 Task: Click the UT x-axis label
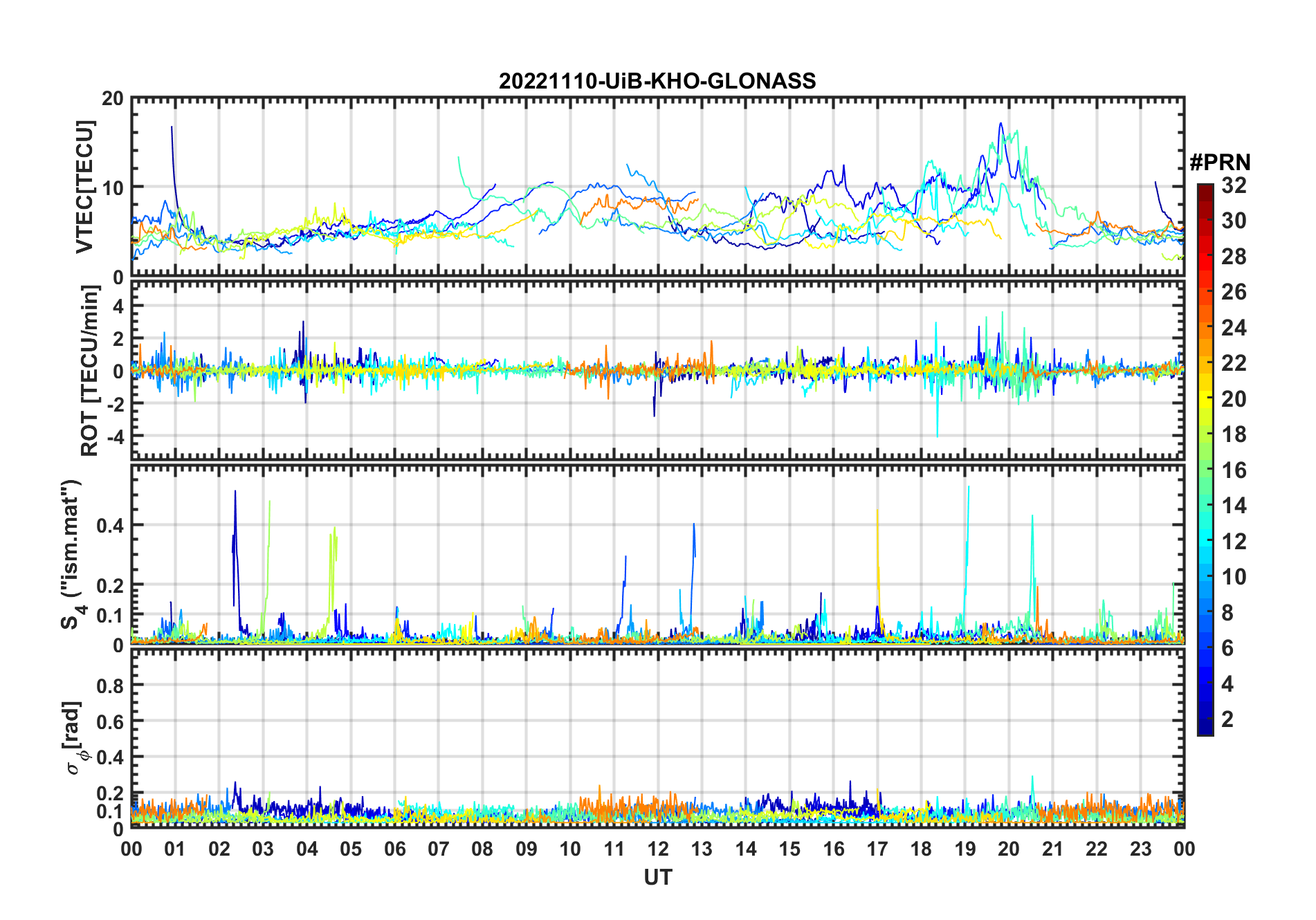click(x=657, y=877)
